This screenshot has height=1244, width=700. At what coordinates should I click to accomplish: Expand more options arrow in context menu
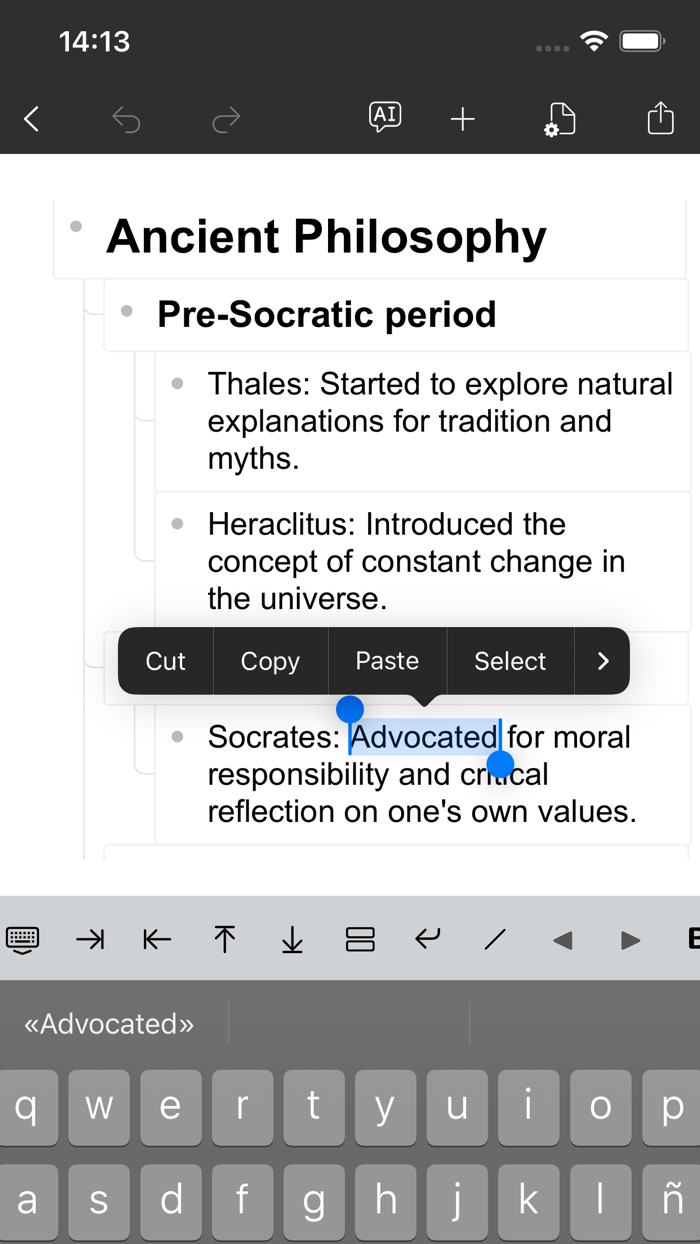[602, 661]
